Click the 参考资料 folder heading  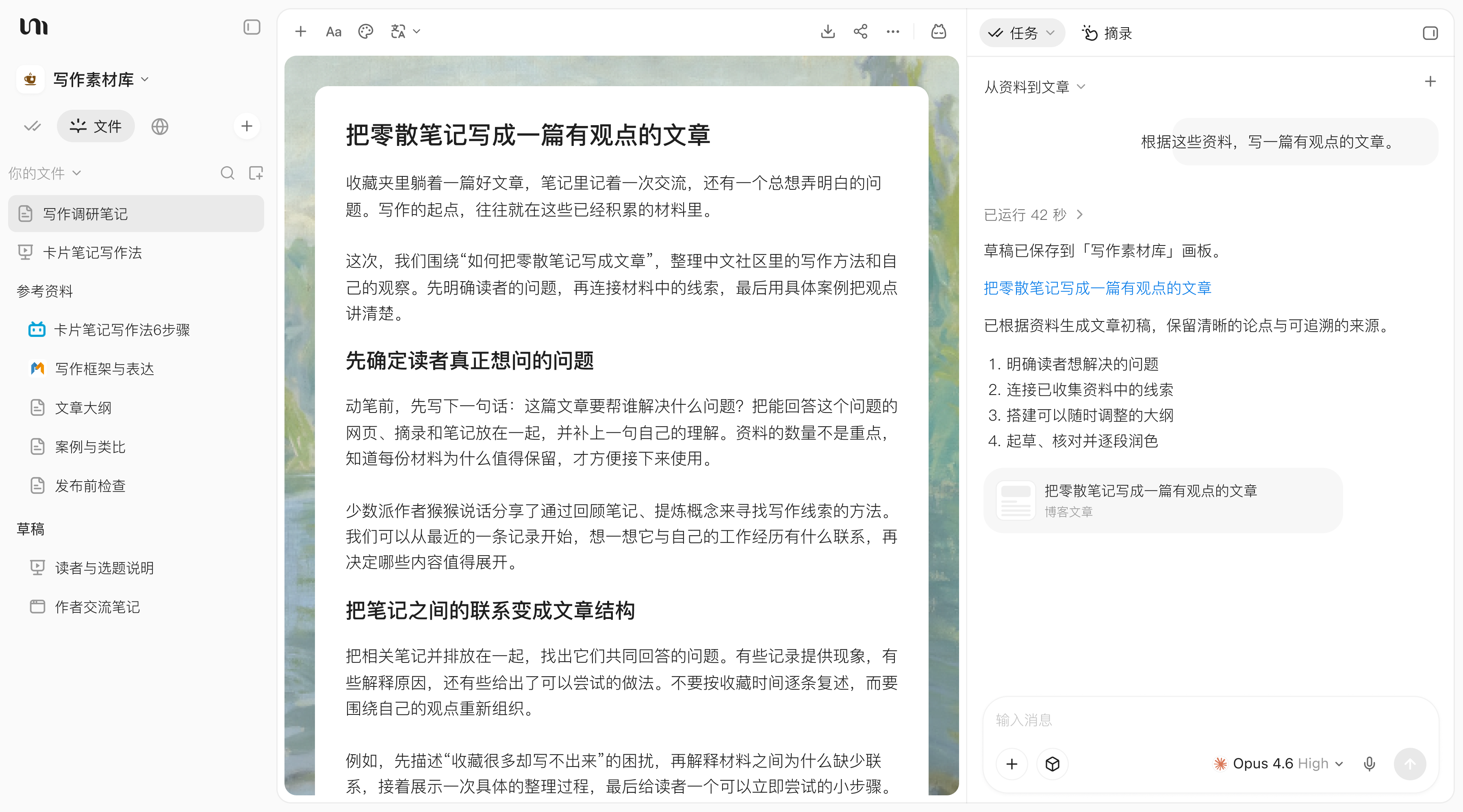[x=45, y=291]
